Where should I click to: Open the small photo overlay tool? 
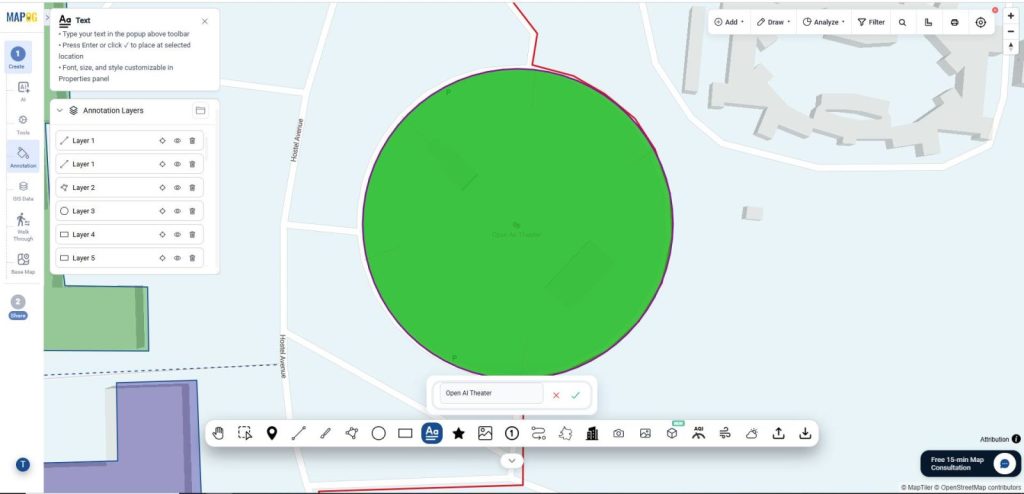tap(645, 433)
